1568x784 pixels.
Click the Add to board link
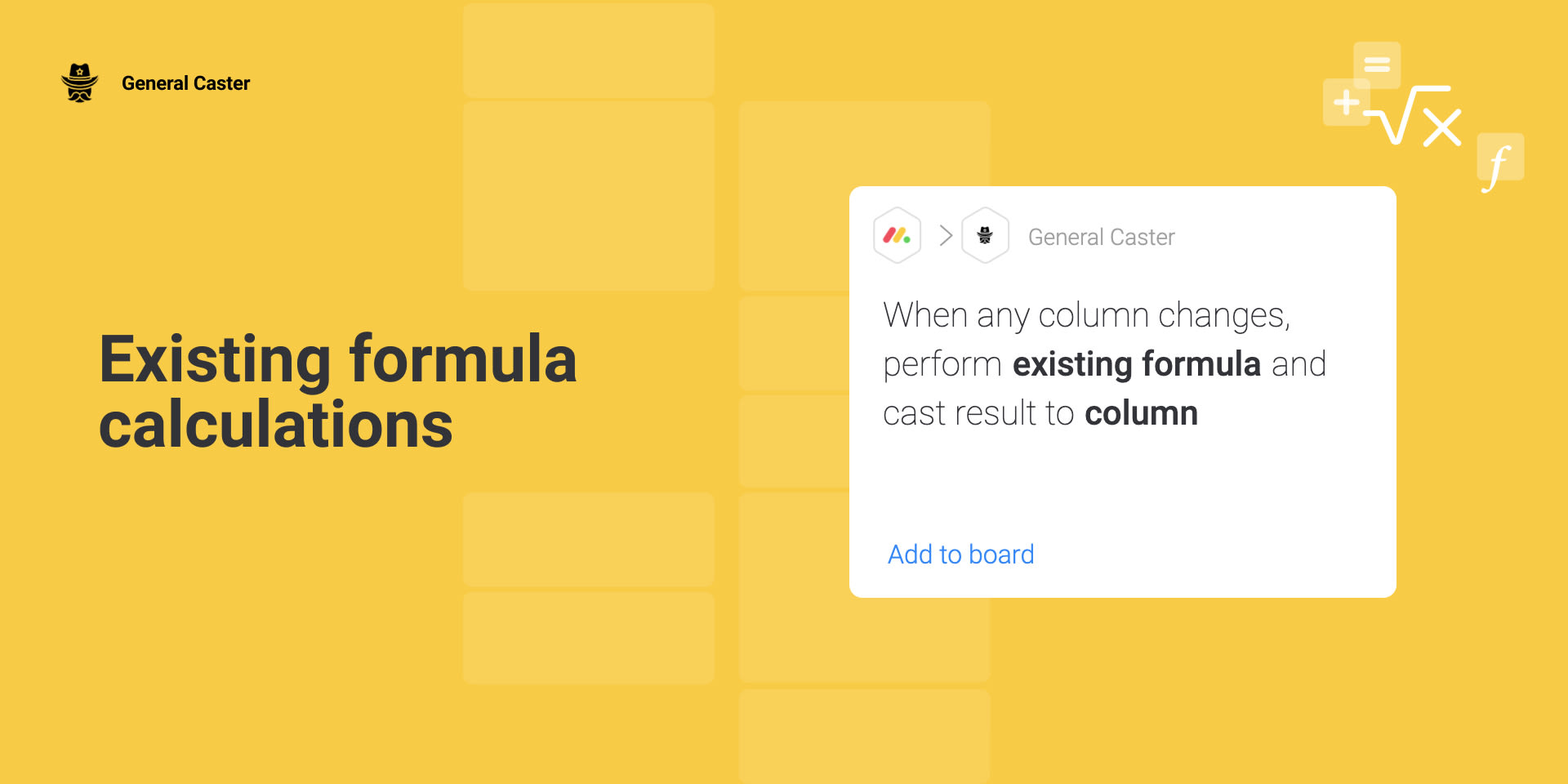[x=960, y=555]
